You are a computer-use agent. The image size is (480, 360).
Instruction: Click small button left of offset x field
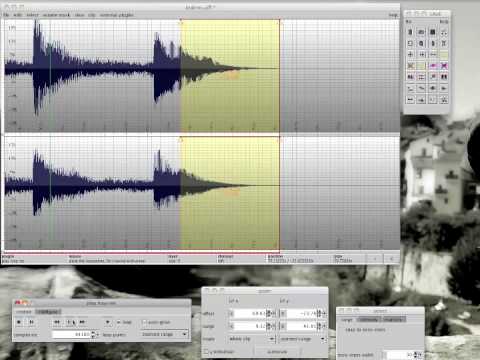click(232, 313)
